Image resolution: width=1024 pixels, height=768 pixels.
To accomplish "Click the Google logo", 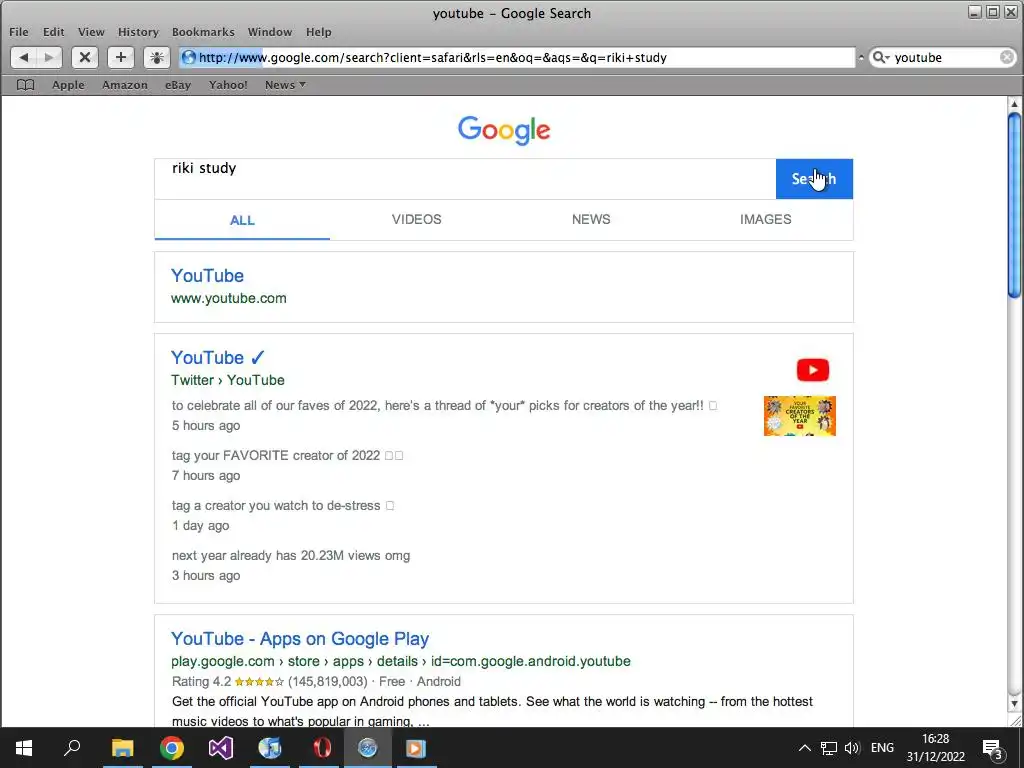I will click(504, 130).
